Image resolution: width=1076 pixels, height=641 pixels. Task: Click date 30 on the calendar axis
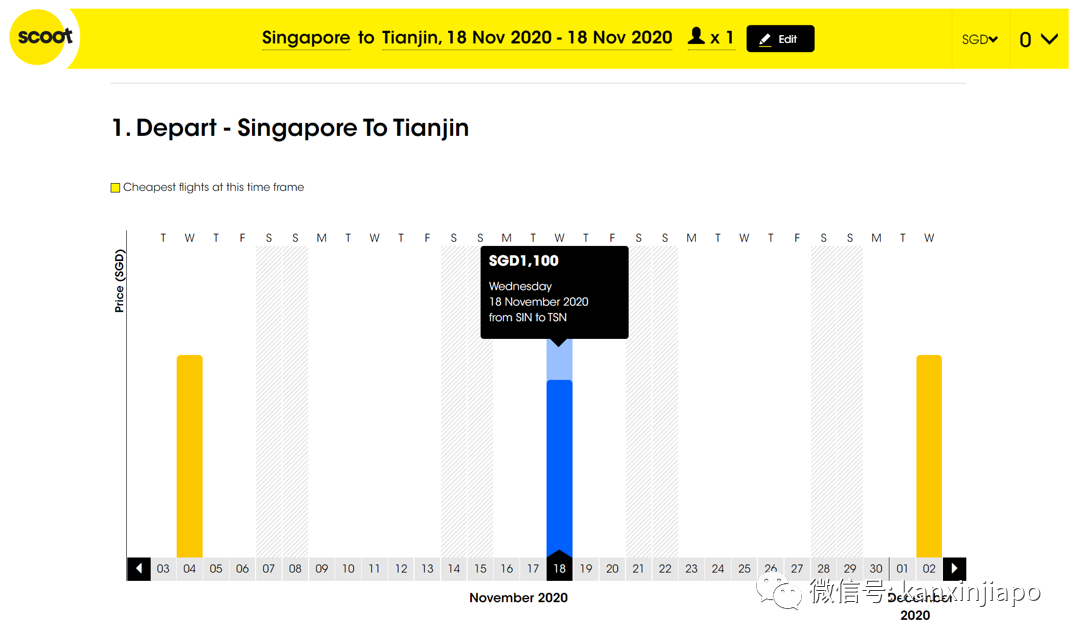coord(876,568)
